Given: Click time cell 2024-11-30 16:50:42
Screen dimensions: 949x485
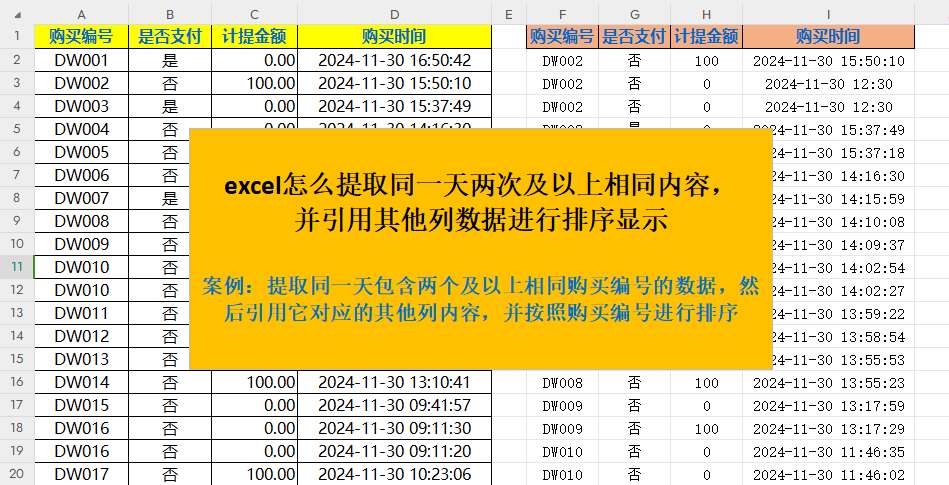Looking at the screenshot, I should [x=395, y=60].
